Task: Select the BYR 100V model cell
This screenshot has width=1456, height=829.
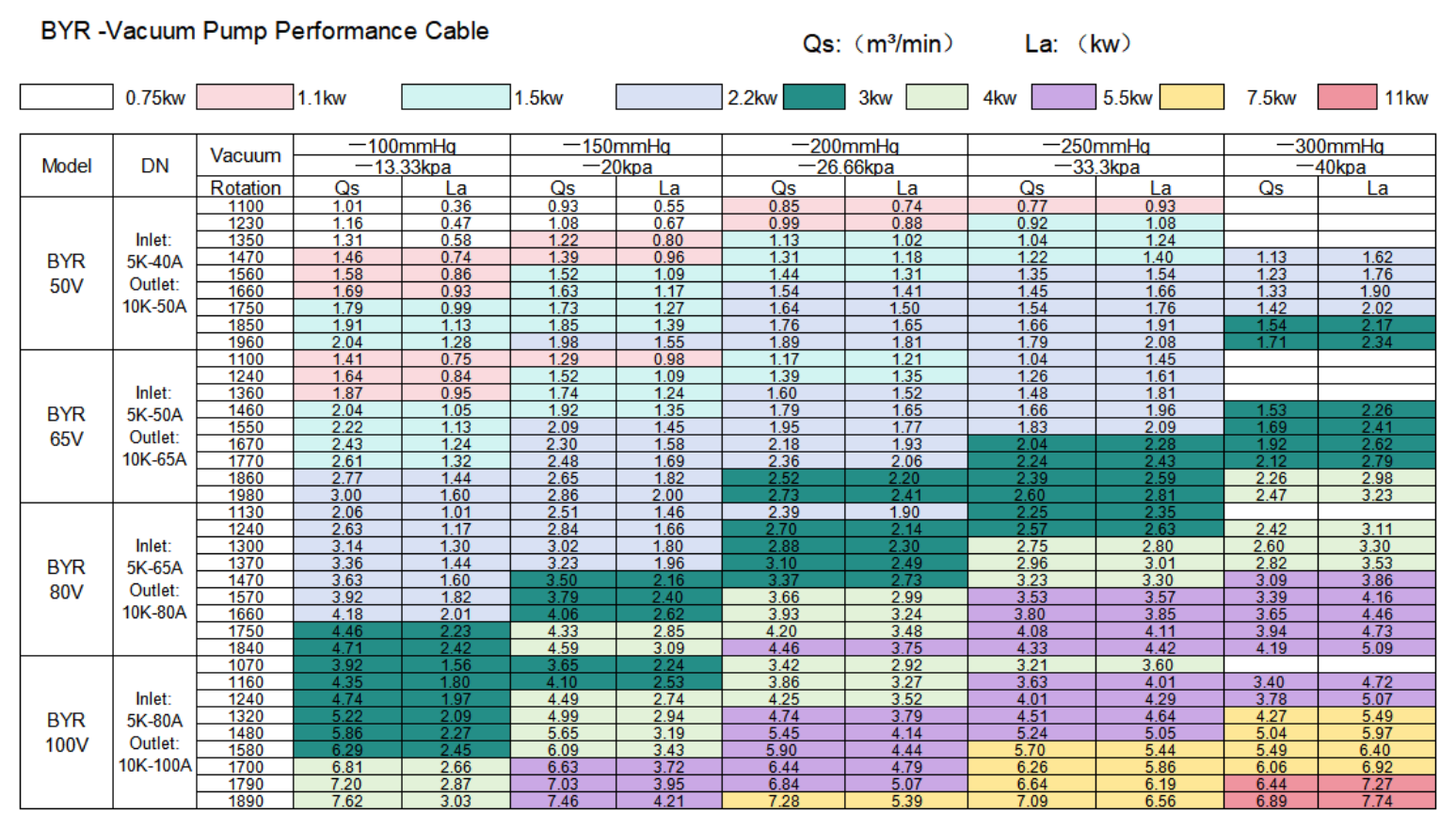Action: coord(67,732)
